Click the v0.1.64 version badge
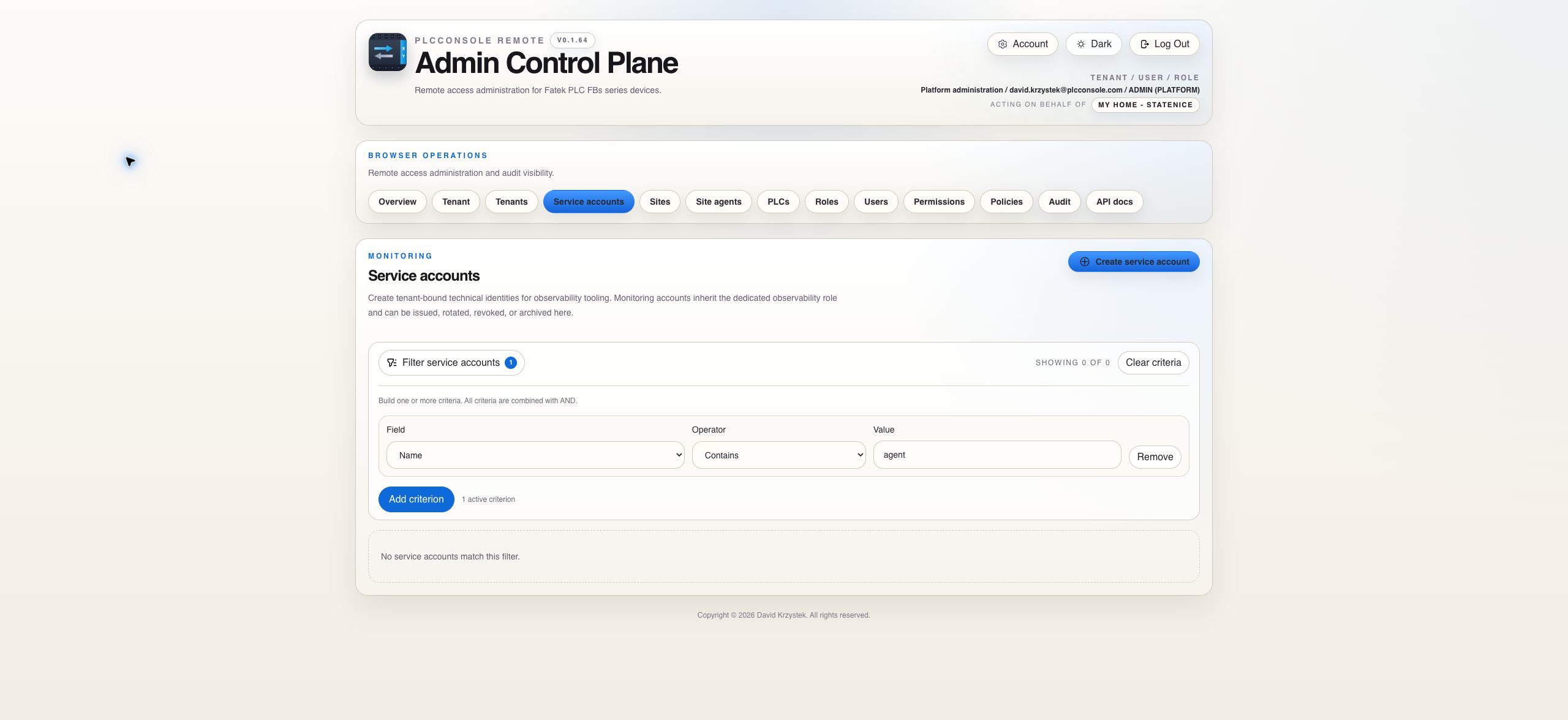1568x720 pixels. pyautogui.click(x=573, y=40)
